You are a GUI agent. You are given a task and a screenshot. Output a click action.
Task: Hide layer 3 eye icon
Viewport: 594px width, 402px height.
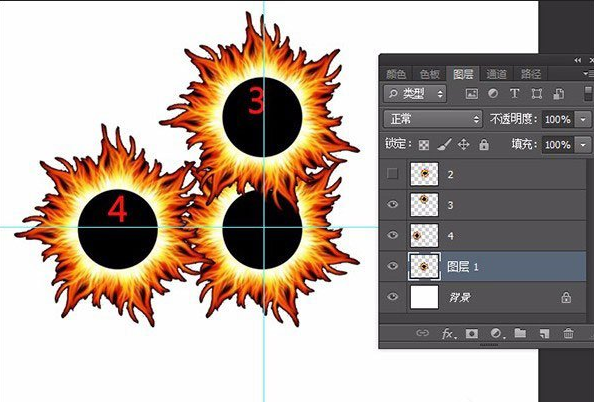click(x=392, y=205)
